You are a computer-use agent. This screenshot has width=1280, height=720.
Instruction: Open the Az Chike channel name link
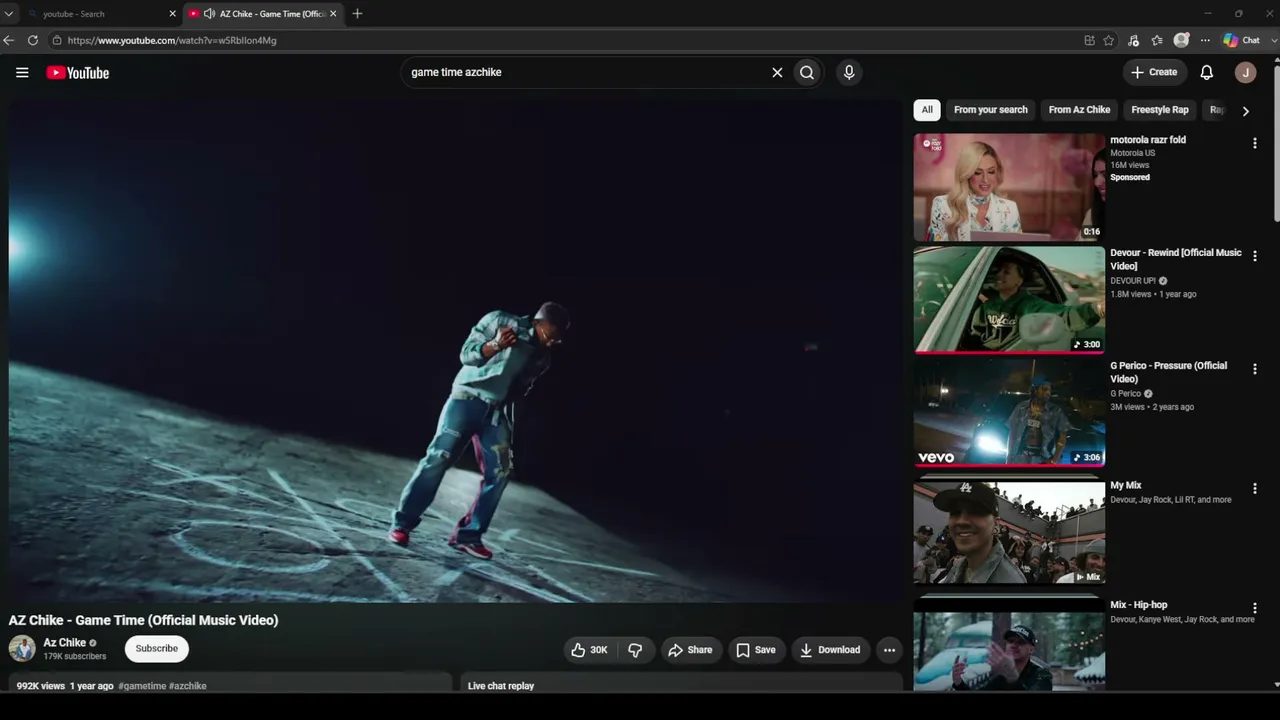64,643
